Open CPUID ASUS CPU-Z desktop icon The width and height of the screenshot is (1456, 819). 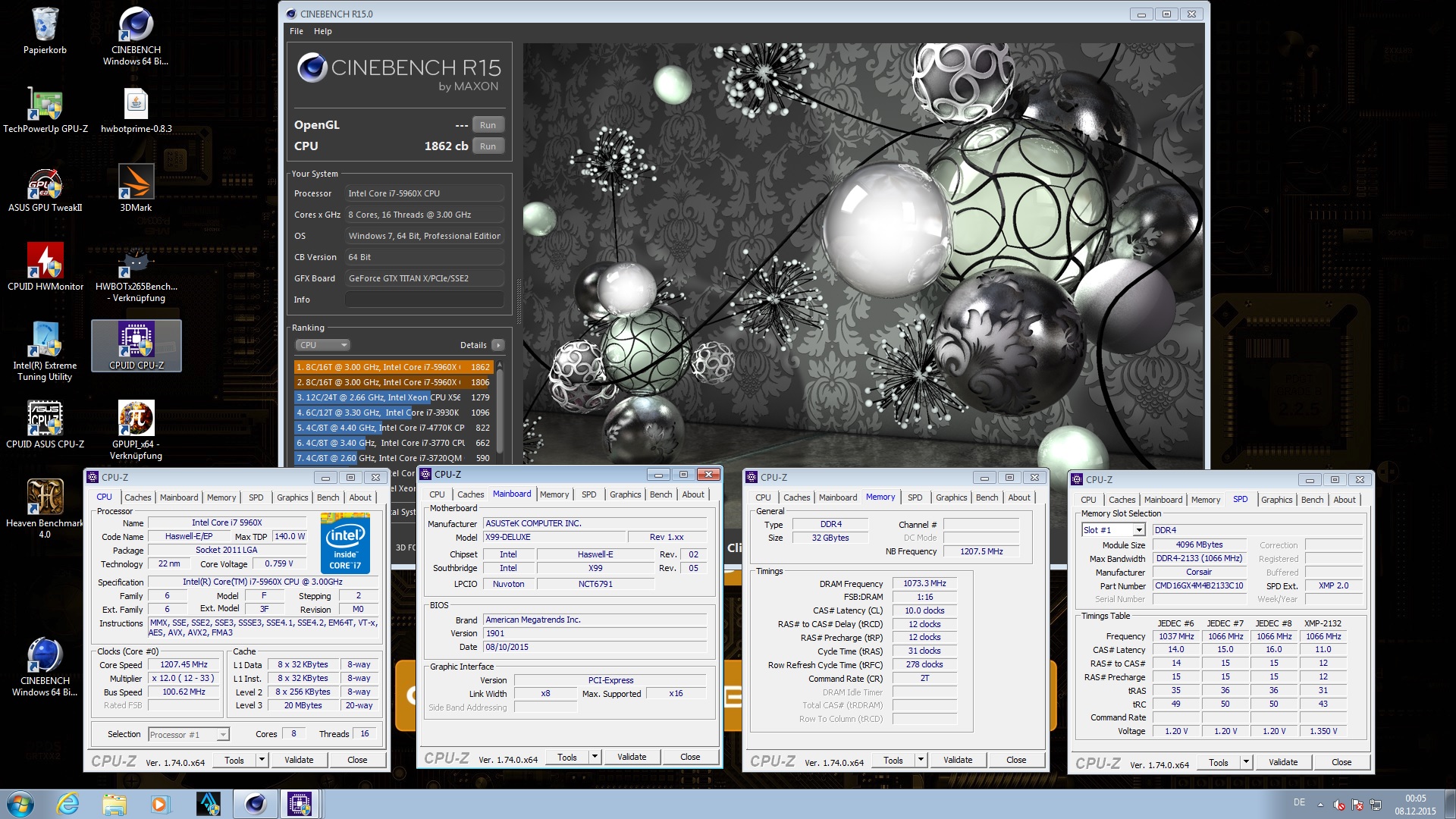tap(45, 425)
